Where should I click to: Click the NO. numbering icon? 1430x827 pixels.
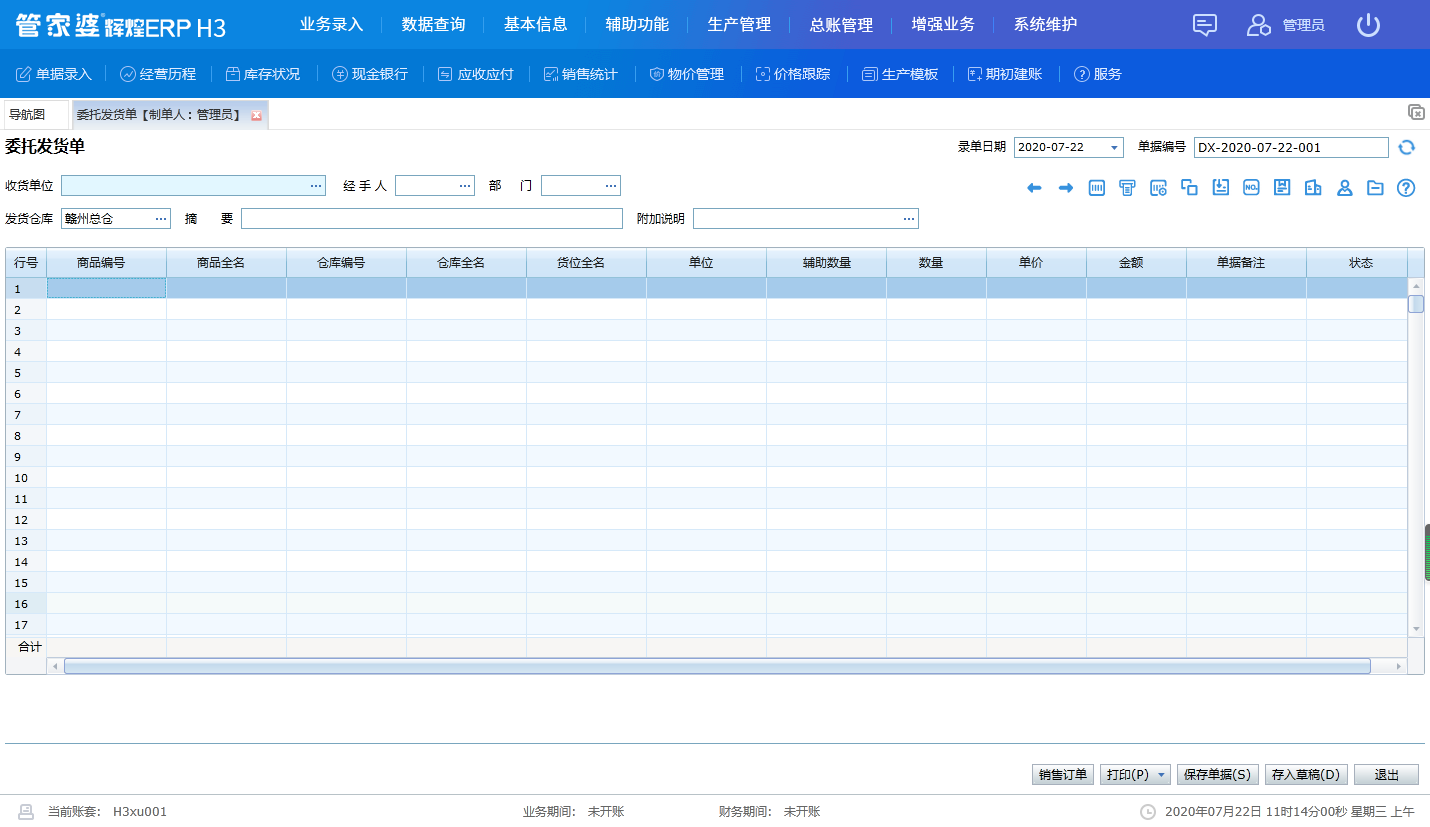(1251, 188)
